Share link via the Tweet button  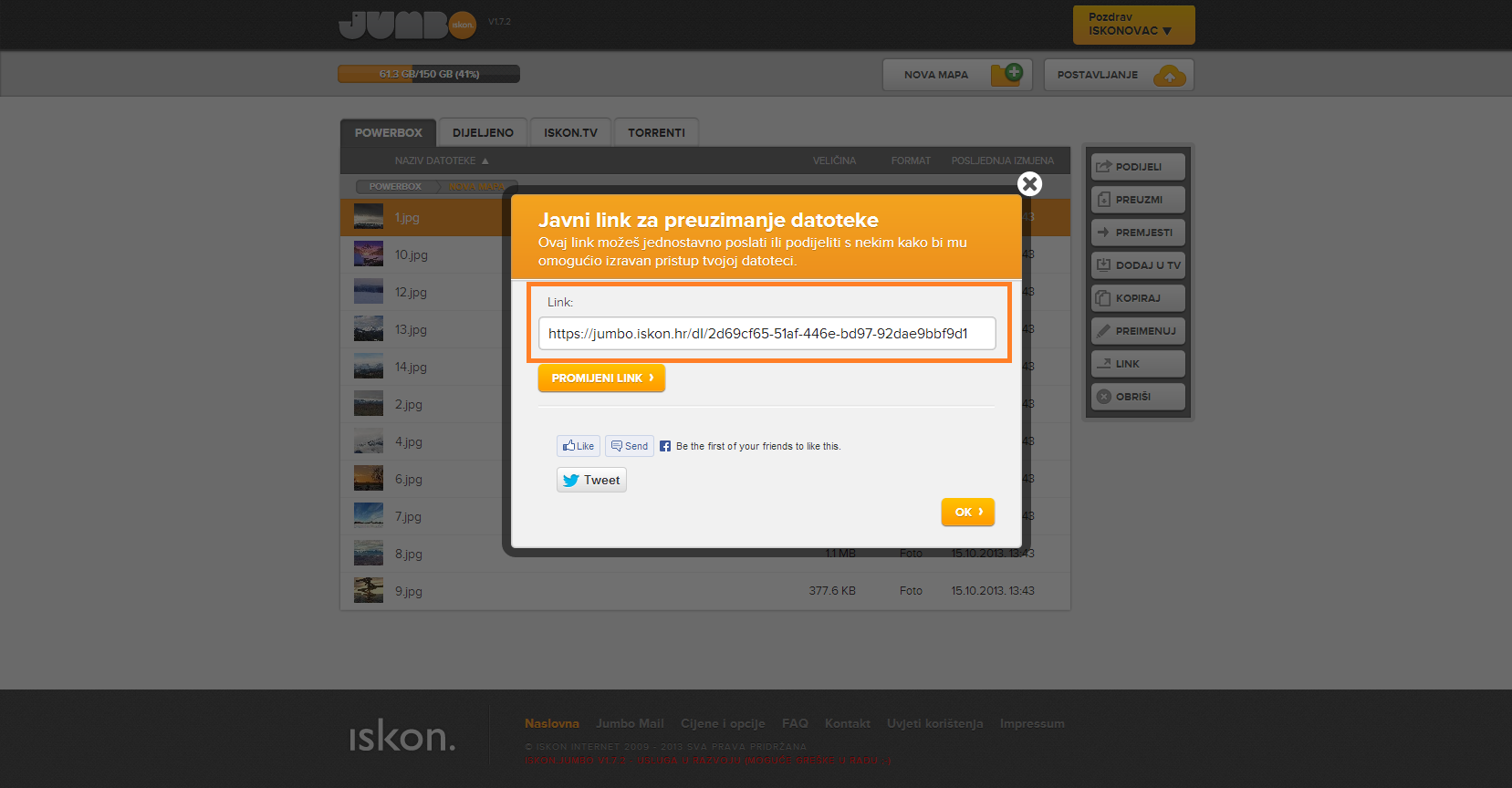coord(591,480)
